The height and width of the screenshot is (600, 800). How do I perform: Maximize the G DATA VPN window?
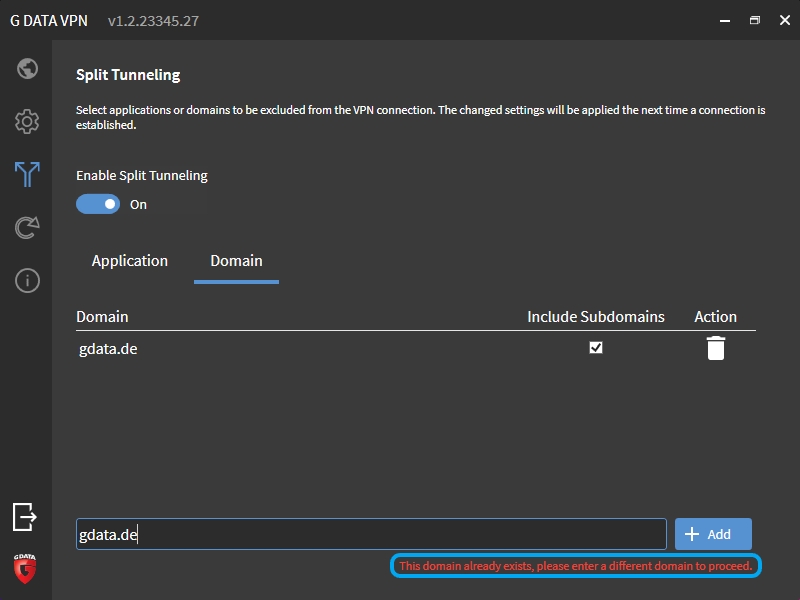coord(755,20)
